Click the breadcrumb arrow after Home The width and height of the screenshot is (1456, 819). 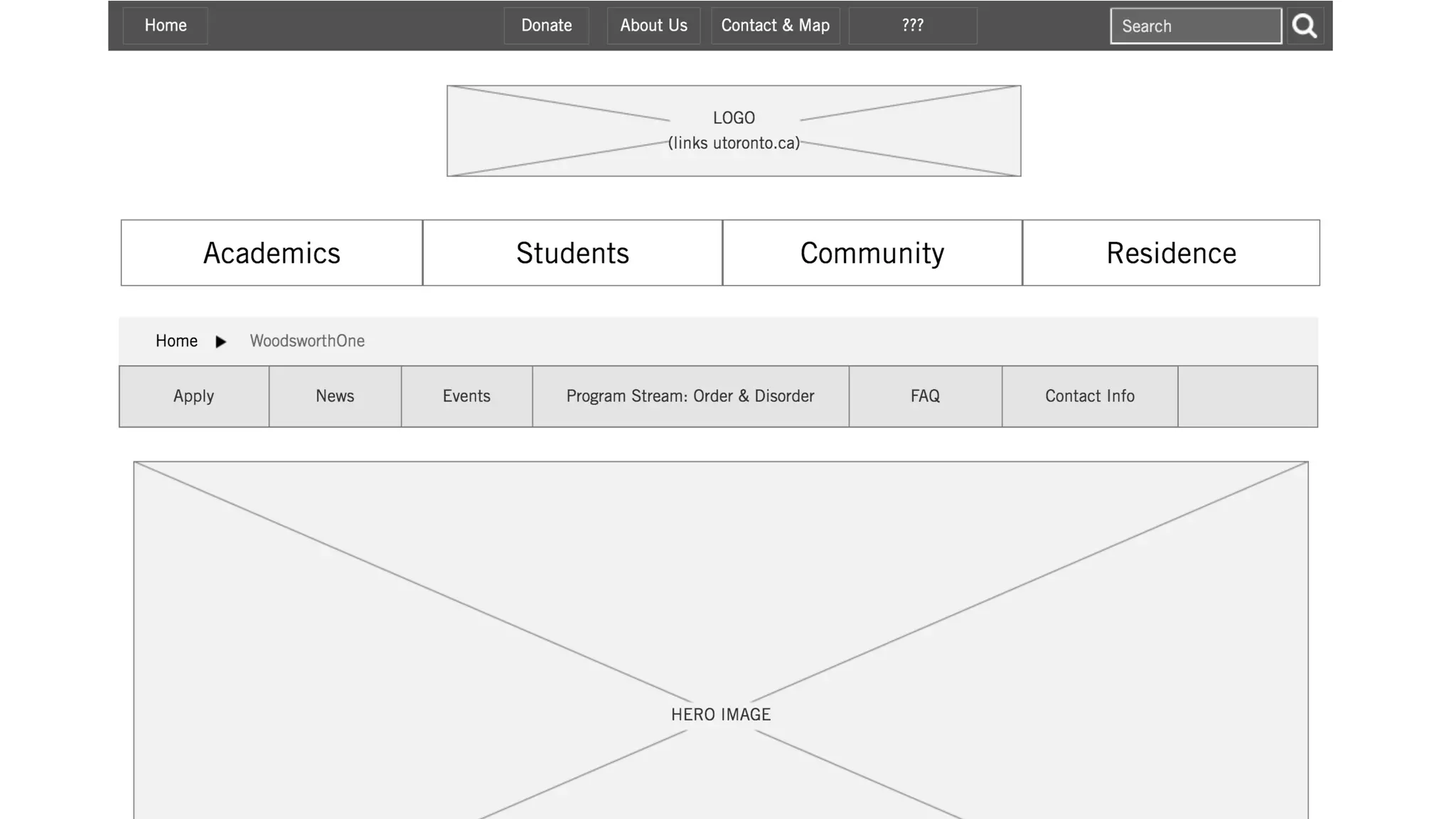pyautogui.click(x=220, y=342)
